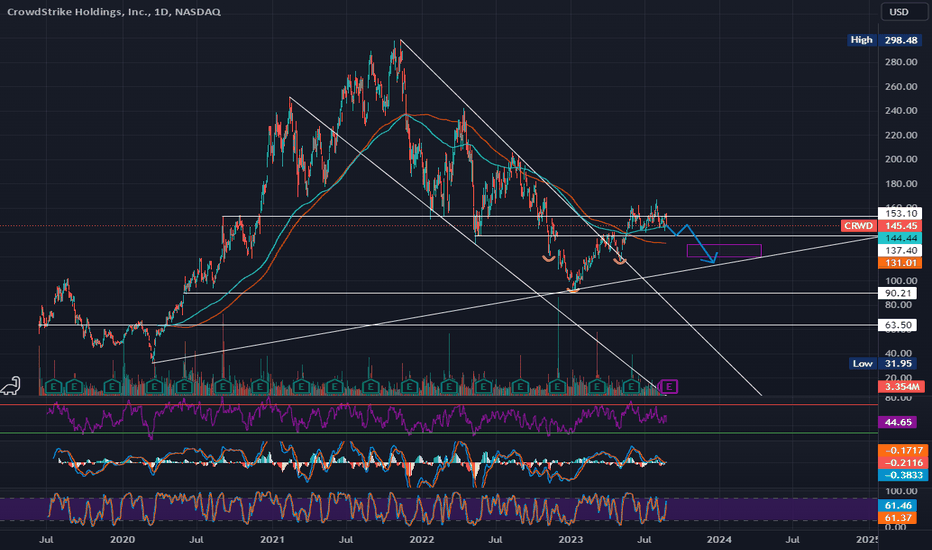
Task: Click the teal 144.44 moving average tag
Action: tap(901, 238)
